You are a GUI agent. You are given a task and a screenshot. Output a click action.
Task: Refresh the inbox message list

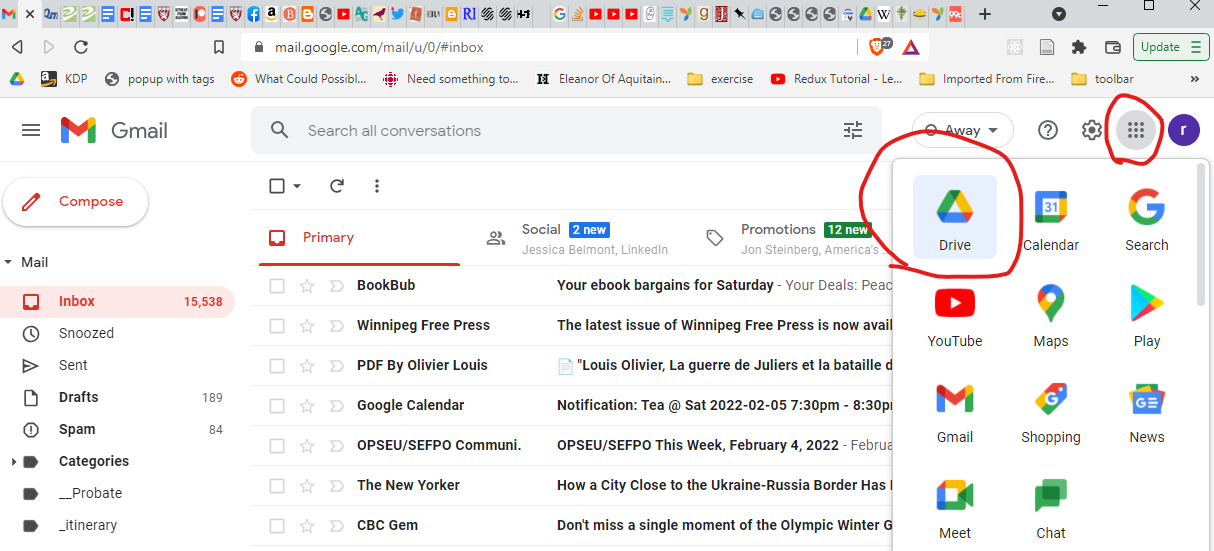click(337, 186)
